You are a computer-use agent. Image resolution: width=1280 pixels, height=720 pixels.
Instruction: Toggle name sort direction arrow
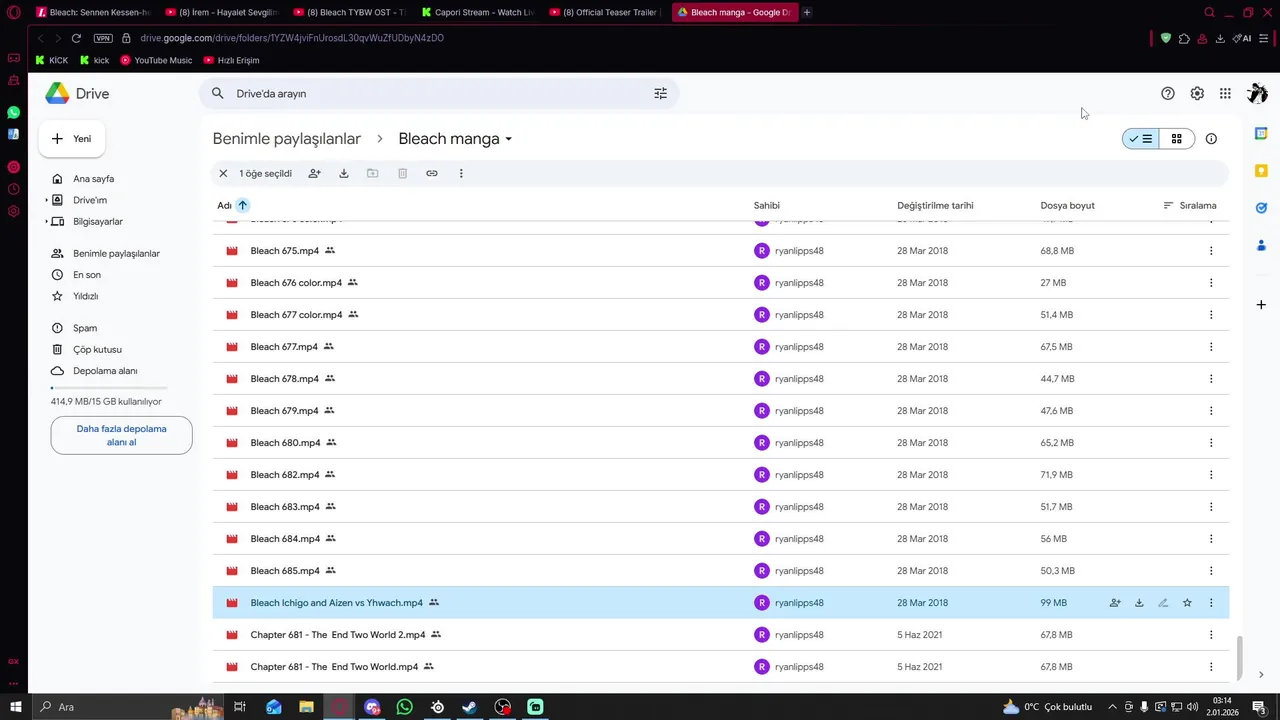242,205
